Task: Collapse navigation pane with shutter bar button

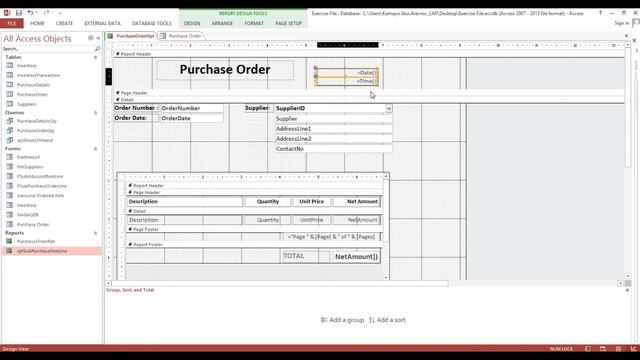Action: tap(98, 38)
